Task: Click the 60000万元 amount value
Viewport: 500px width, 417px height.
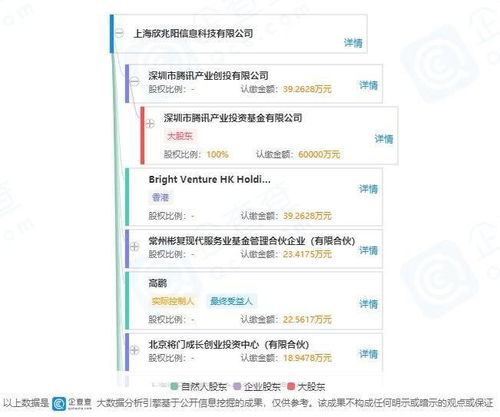Action: [319, 154]
